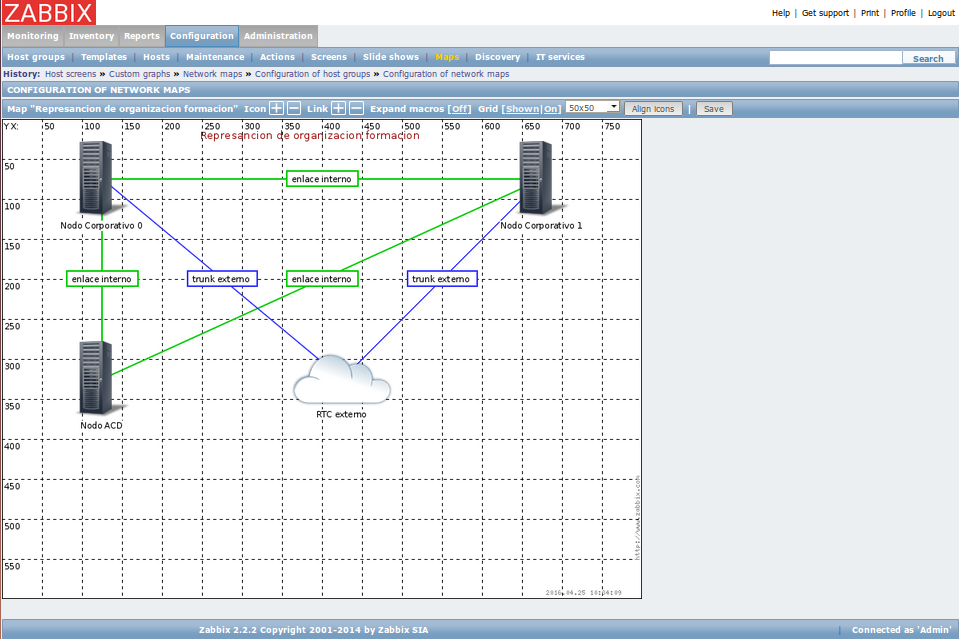Image resolution: width=959 pixels, height=639 pixels.
Task: Open the Configuration main tab
Action: point(202,36)
